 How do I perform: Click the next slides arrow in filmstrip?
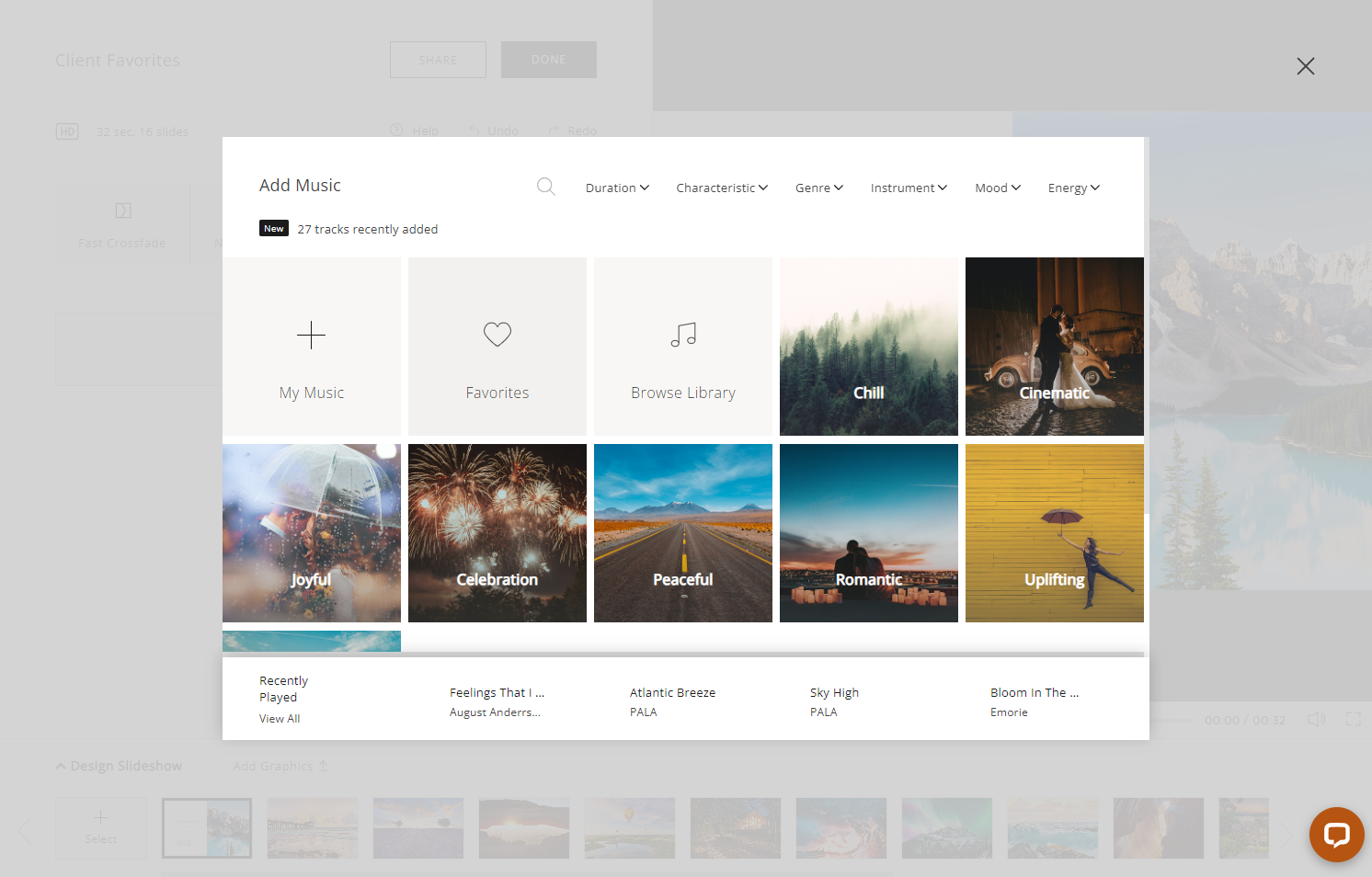(x=1287, y=835)
